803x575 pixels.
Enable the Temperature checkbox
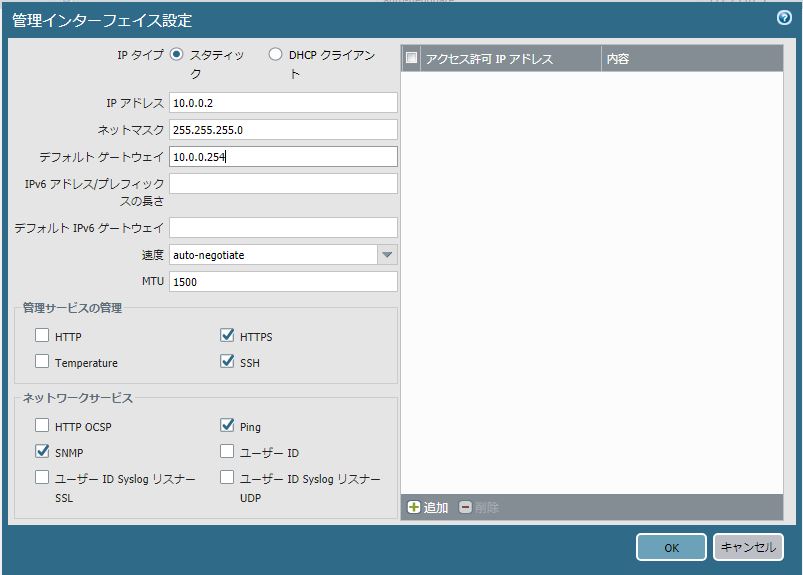coord(42,362)
